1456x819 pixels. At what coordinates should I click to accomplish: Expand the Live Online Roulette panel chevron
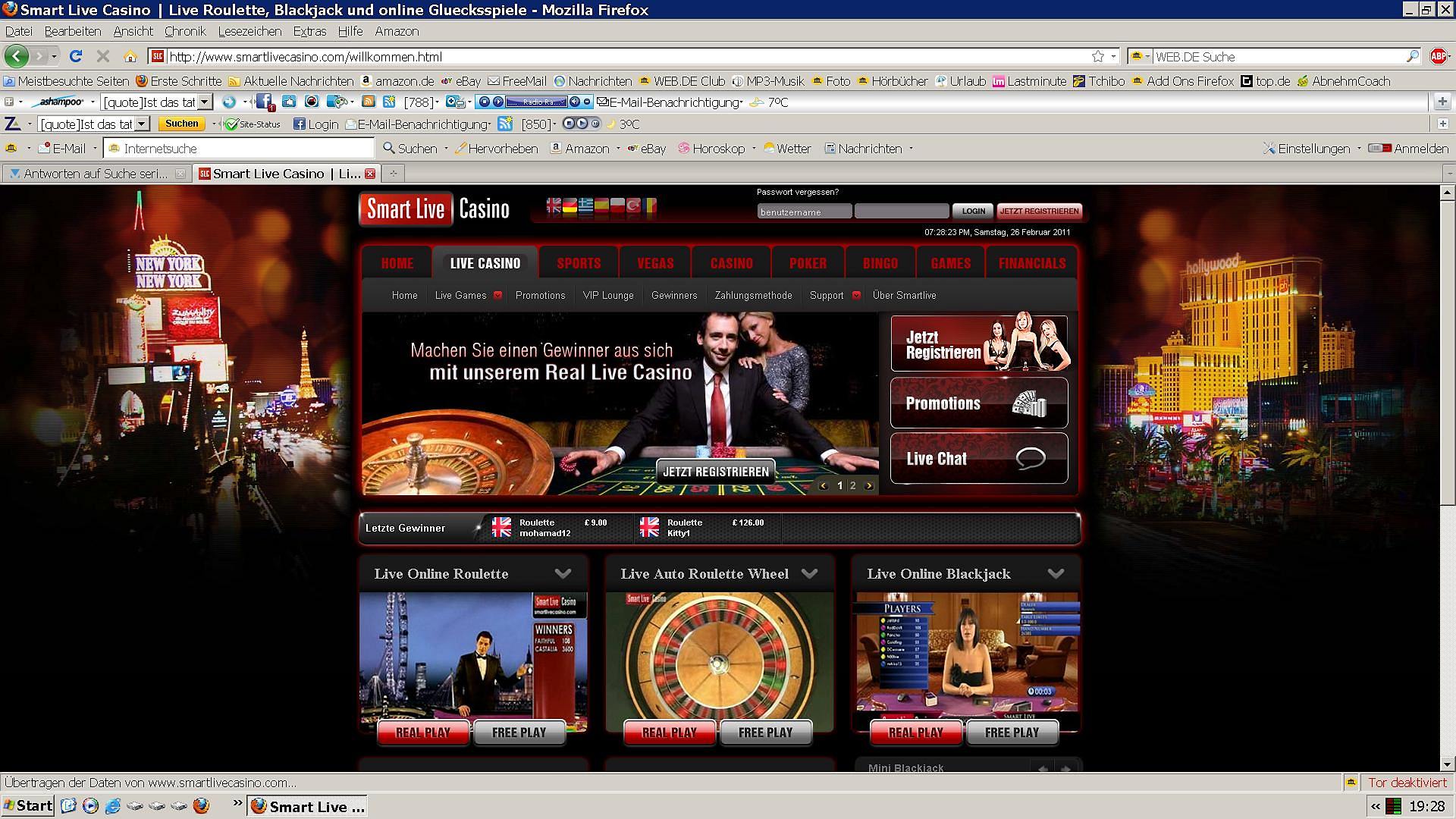pyautogui.click(x=563, y=573)
